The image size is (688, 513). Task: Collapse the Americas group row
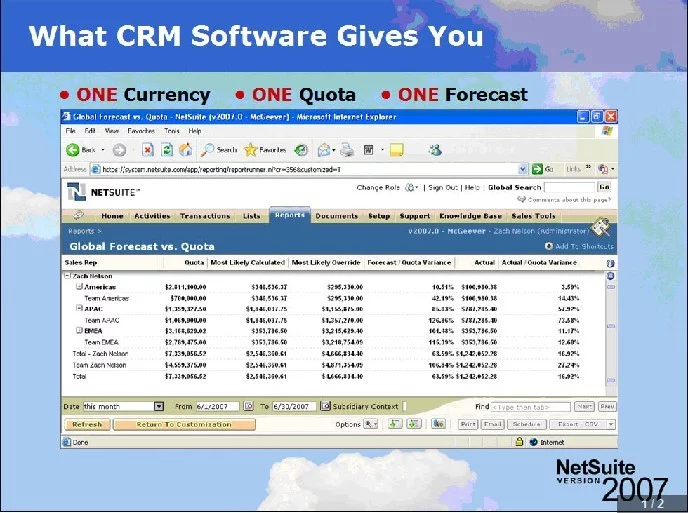tap(79, 287)
